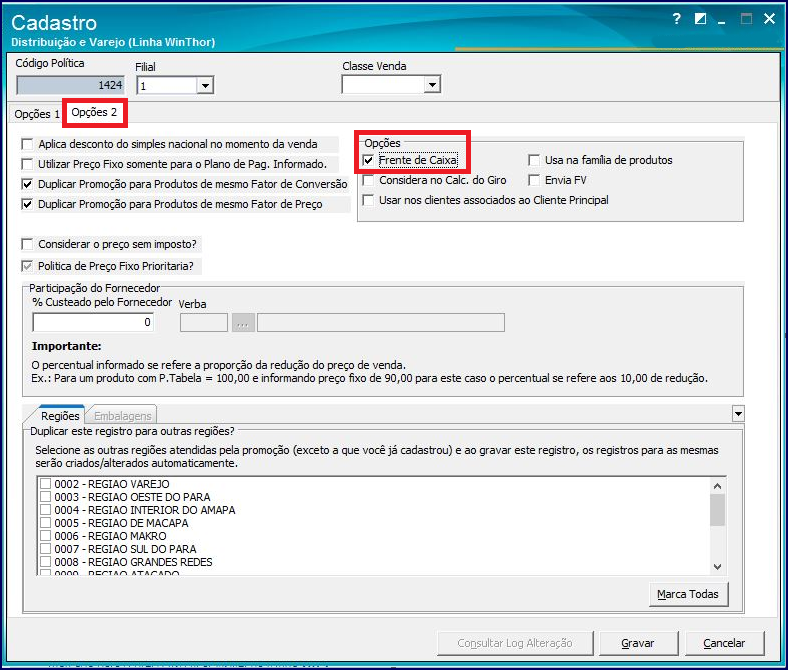Screen dimensions: 788x670
Task: Switch to the Opções 1 tab
Action: coord(37,114)
